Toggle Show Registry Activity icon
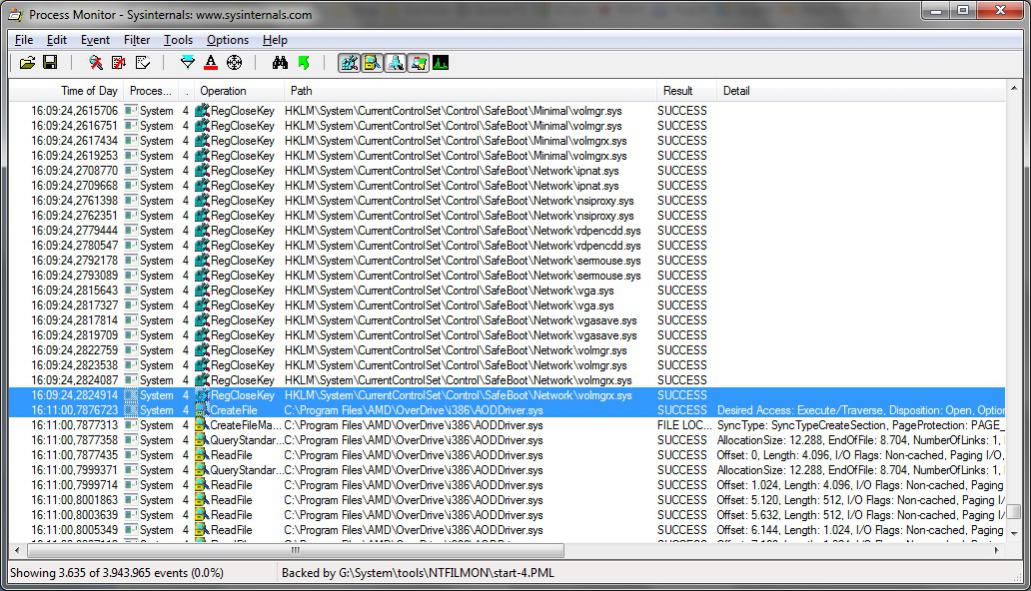 [349, 63]
